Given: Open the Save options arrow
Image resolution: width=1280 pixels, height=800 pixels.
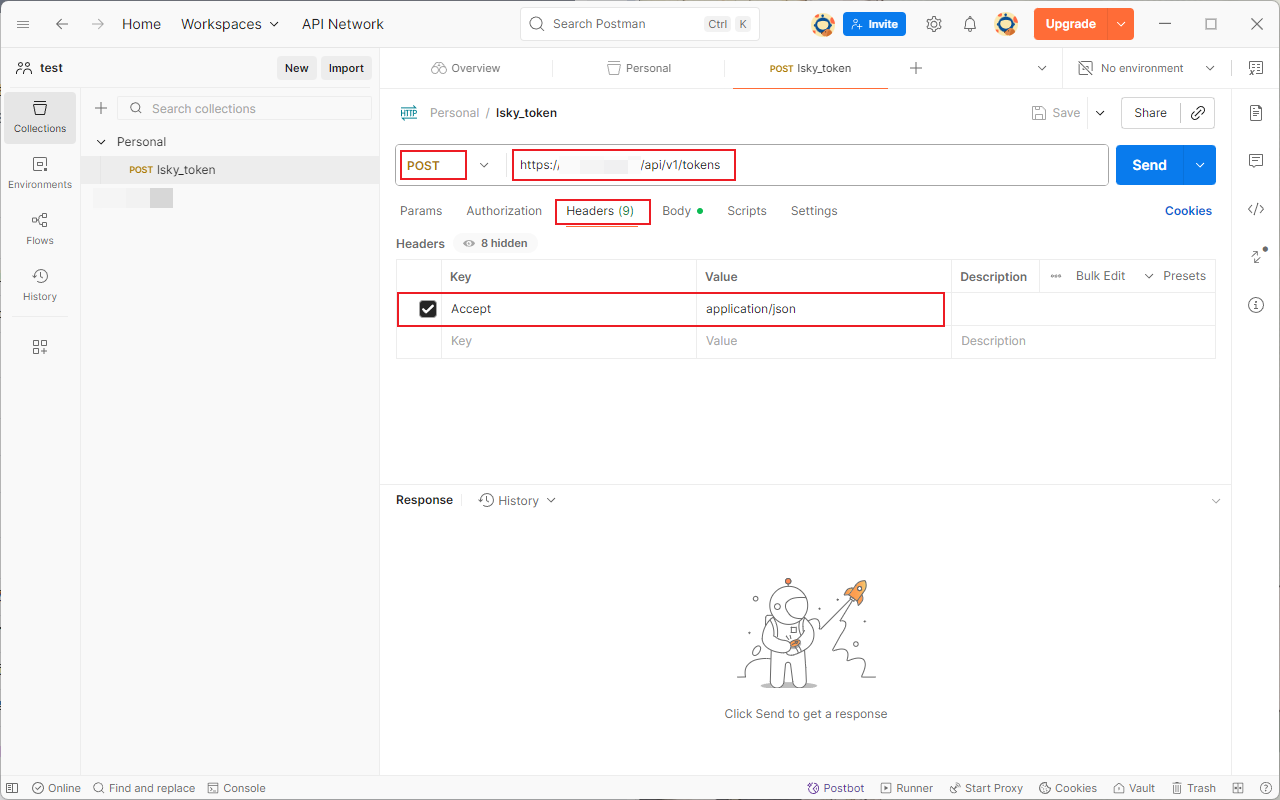Looking at the screenshot, I should click(x=1100, y=113).
